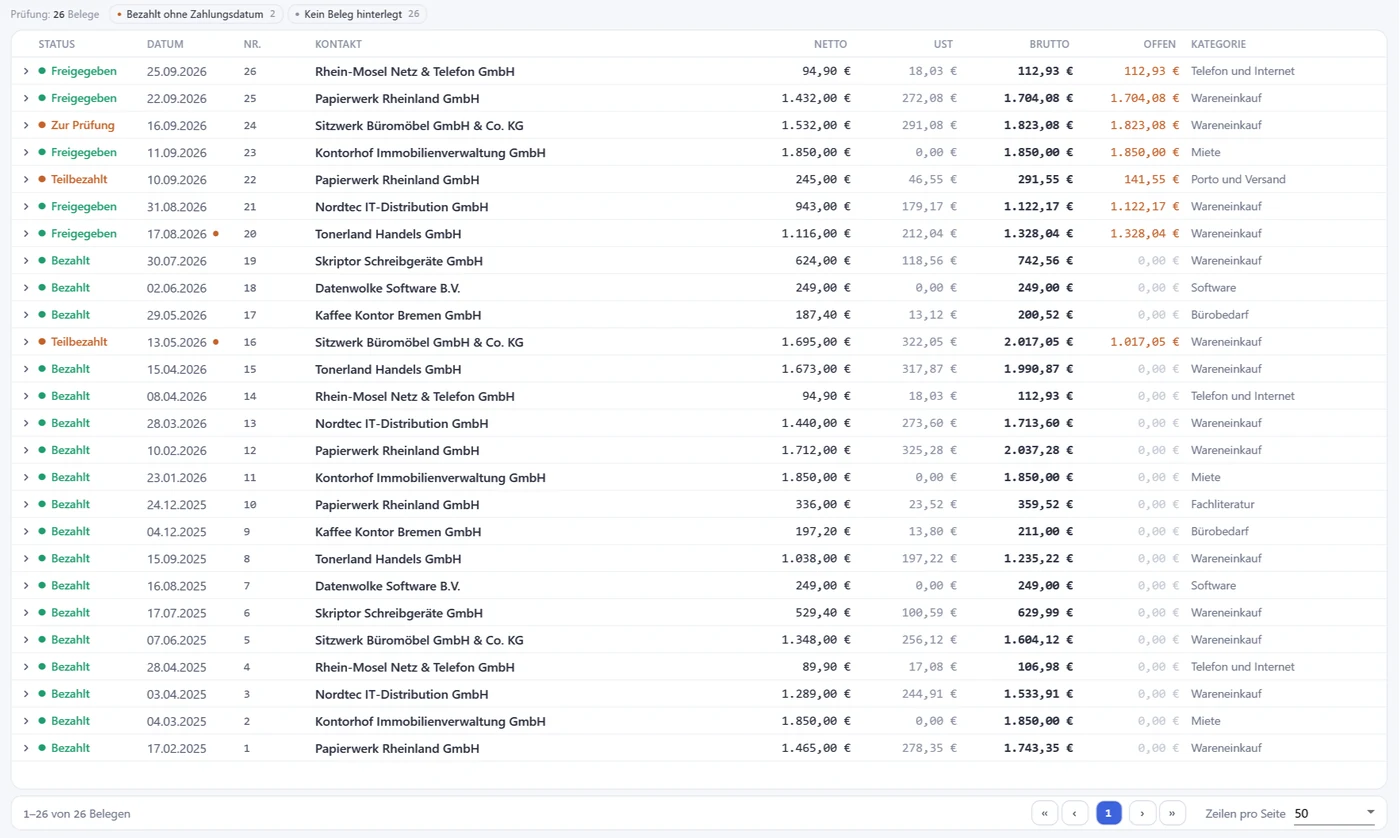The height and width of the screenshot is (838, 1400).
Task: Click open amount 1.017,05 €
Action: (x=1144, y=342)
